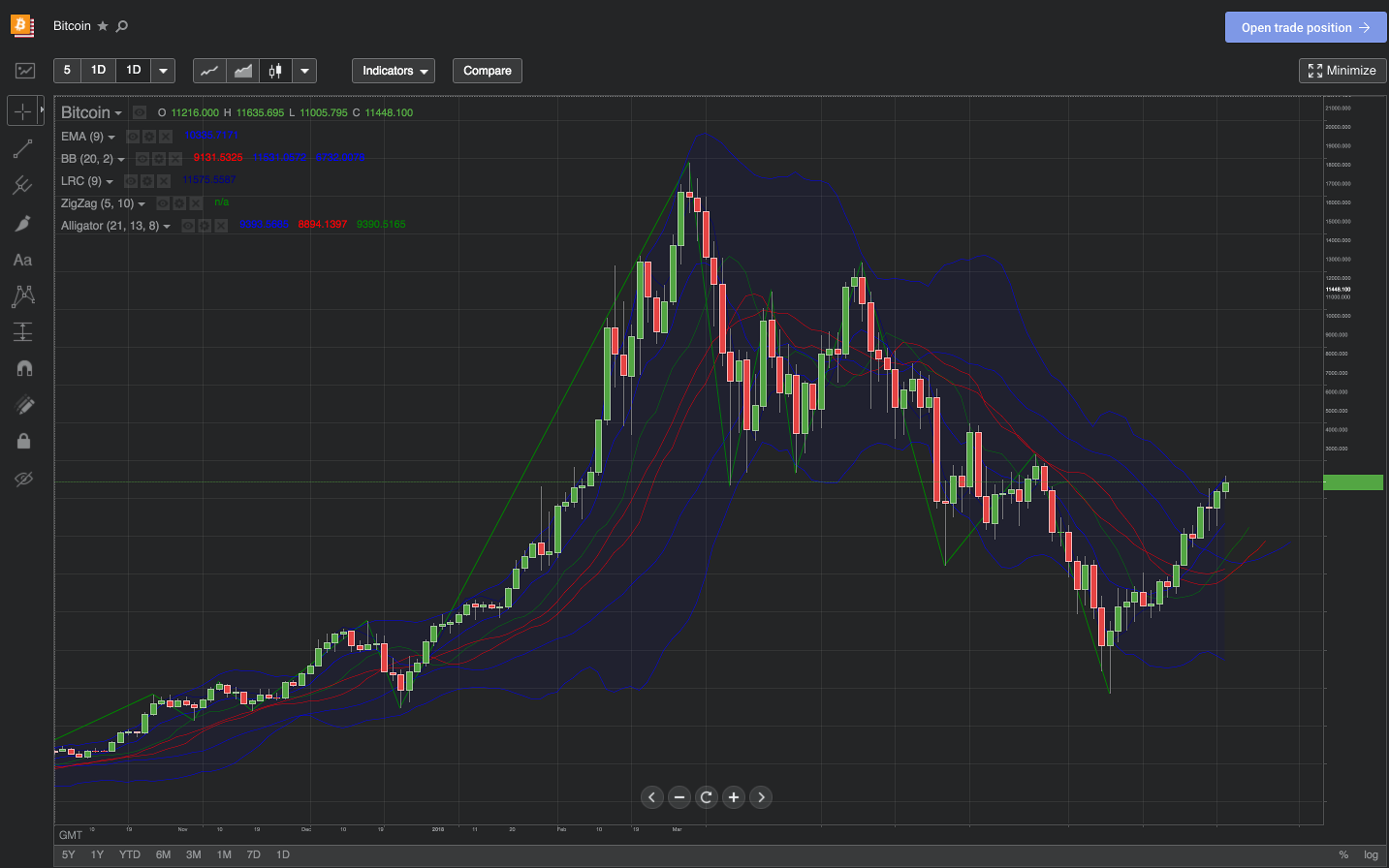Select the ruler/pencil drawing mode icon
This screenshot has width=1389, height=868.
[x=24, y=406]
